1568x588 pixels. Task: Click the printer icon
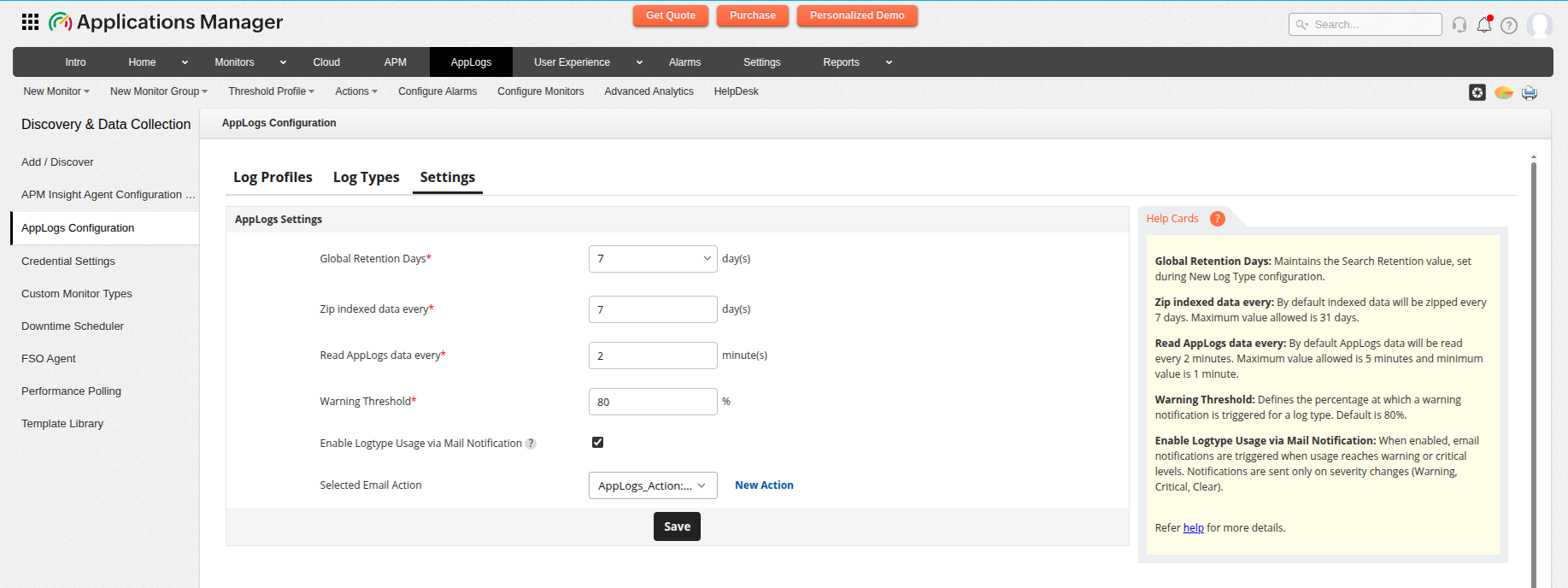[1530, 92]
